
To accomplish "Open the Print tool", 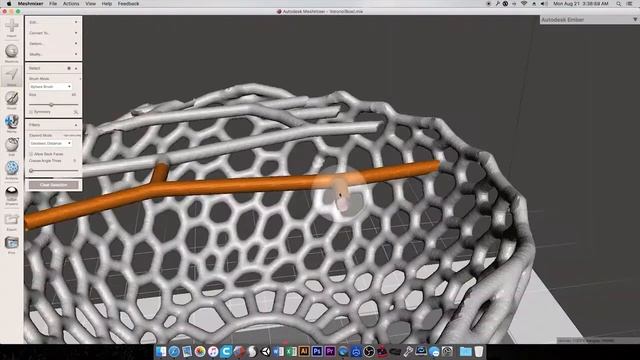I will click(11, 245).
